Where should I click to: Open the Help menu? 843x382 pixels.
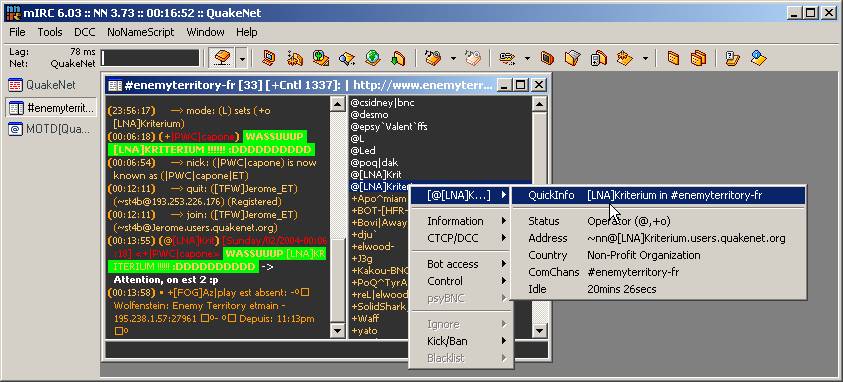247,32
